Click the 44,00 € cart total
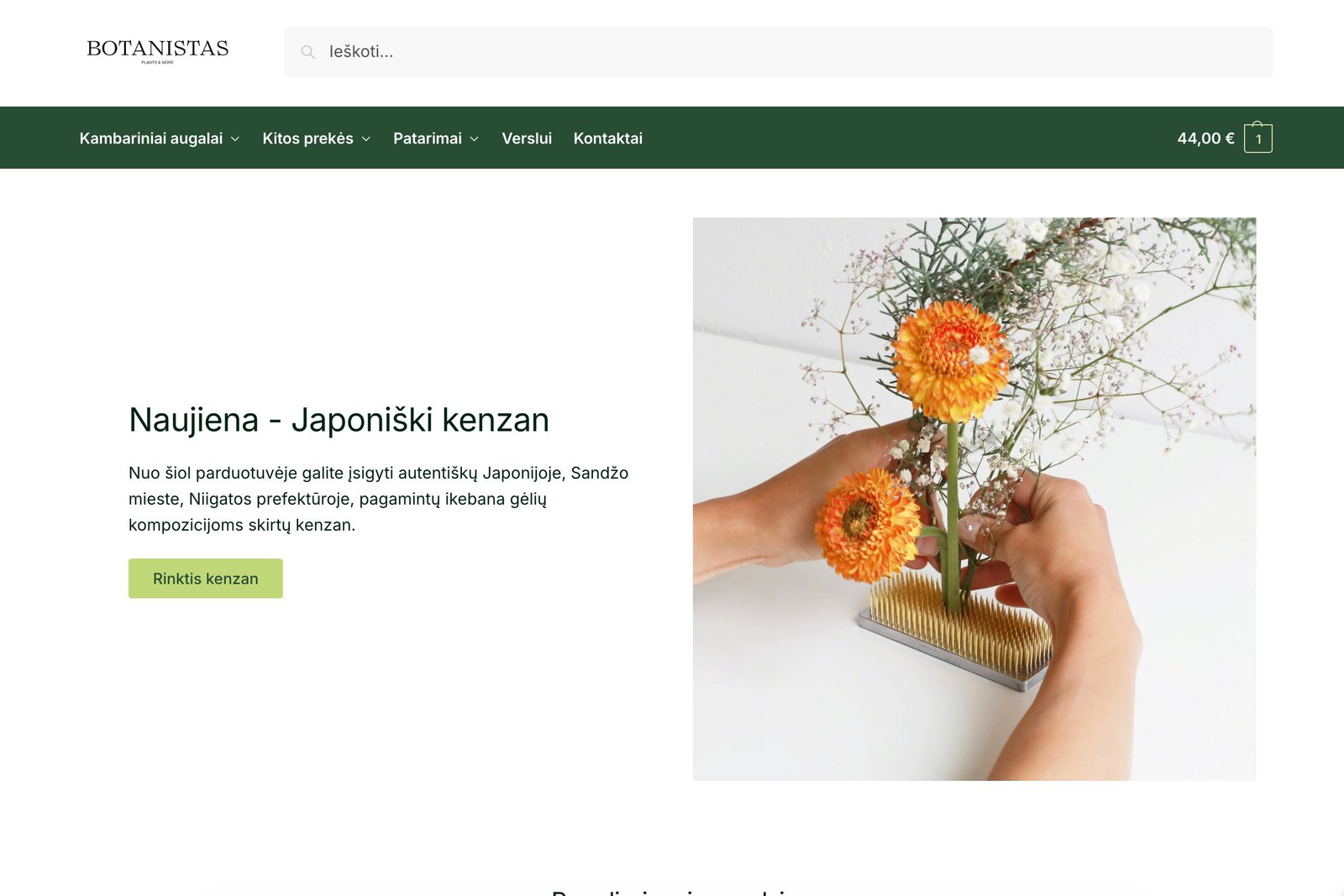 point(1205,139)
